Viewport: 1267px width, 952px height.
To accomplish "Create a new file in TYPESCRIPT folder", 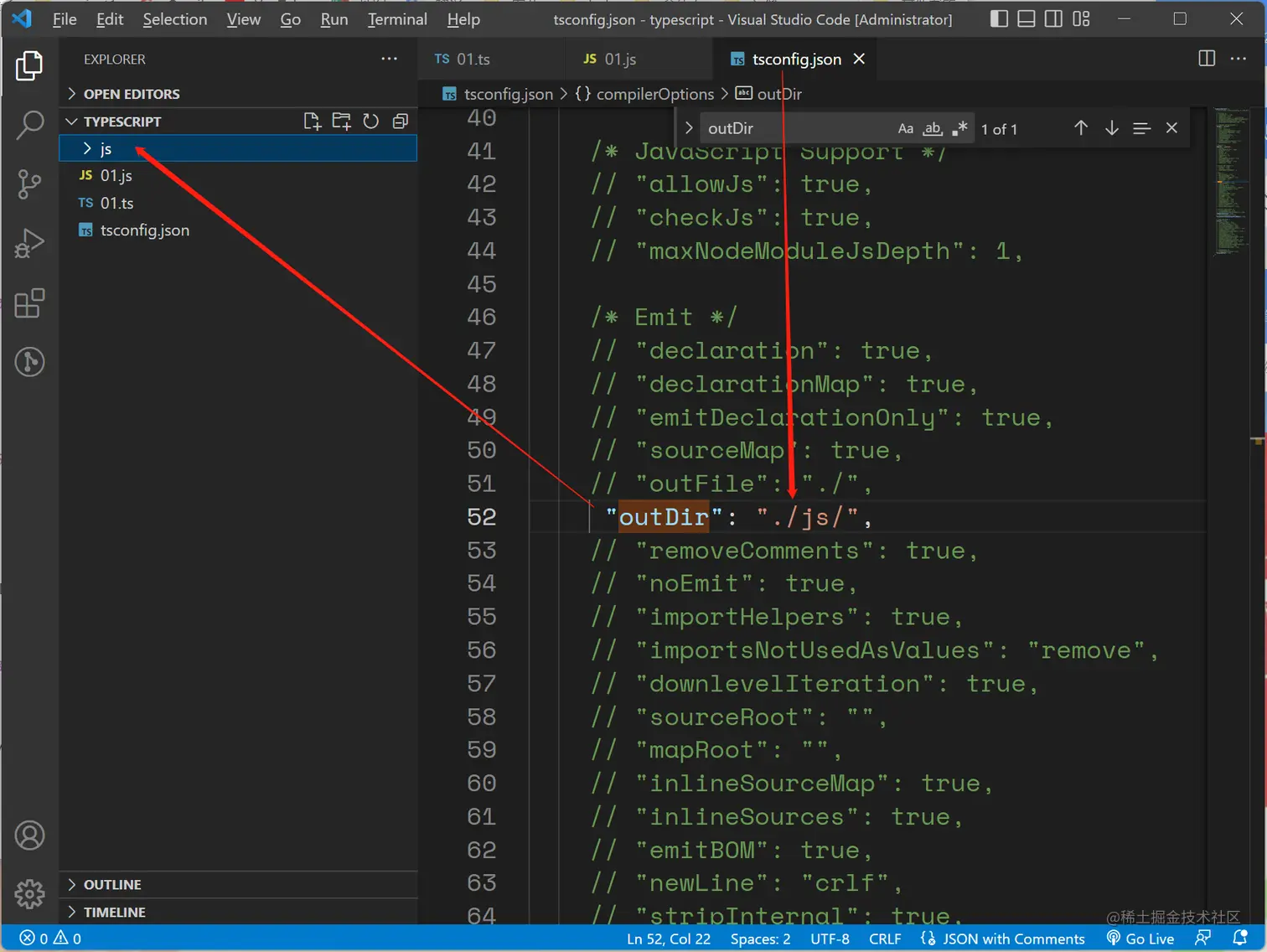I will 313,122.
